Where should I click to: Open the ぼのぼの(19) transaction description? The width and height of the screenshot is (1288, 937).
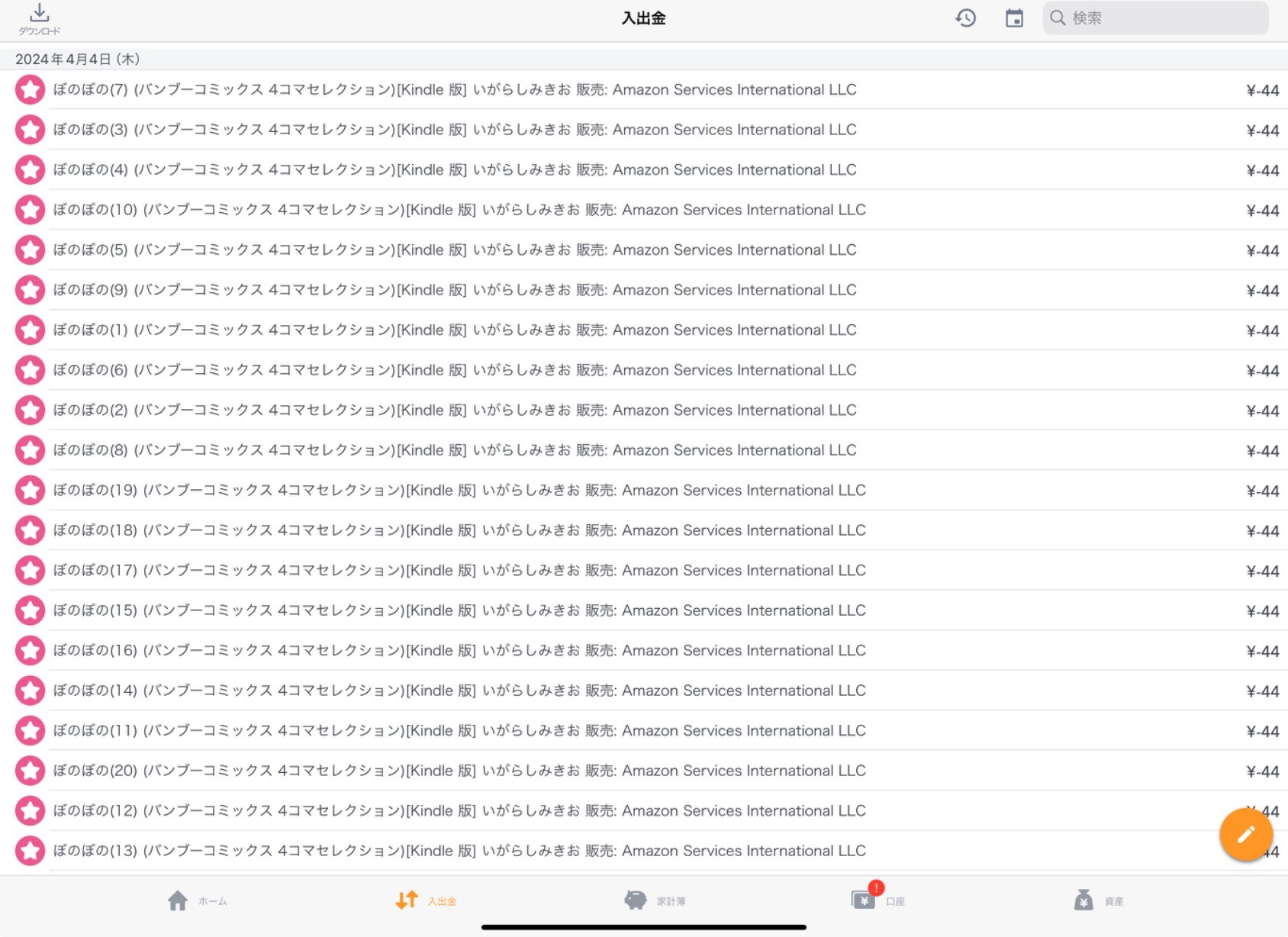coord(459,491)
